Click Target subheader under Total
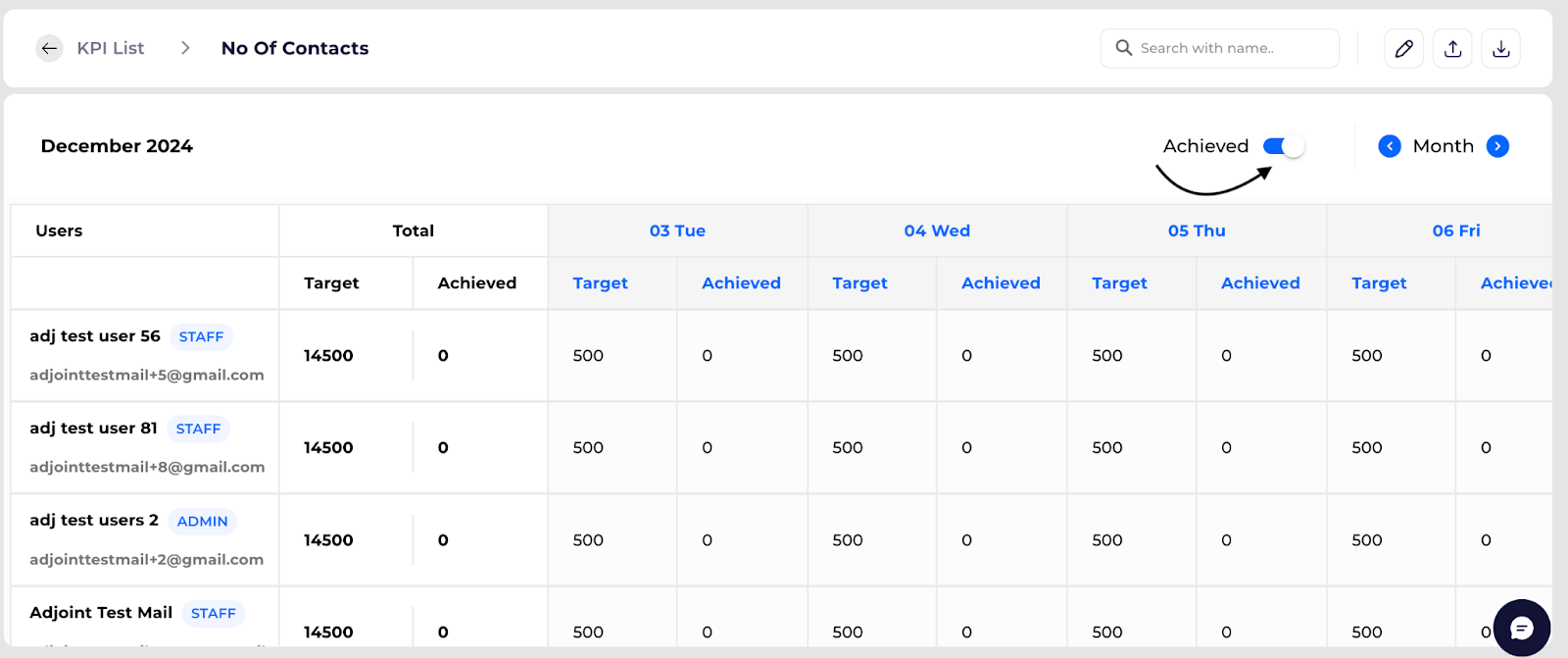 coord(331,283)
